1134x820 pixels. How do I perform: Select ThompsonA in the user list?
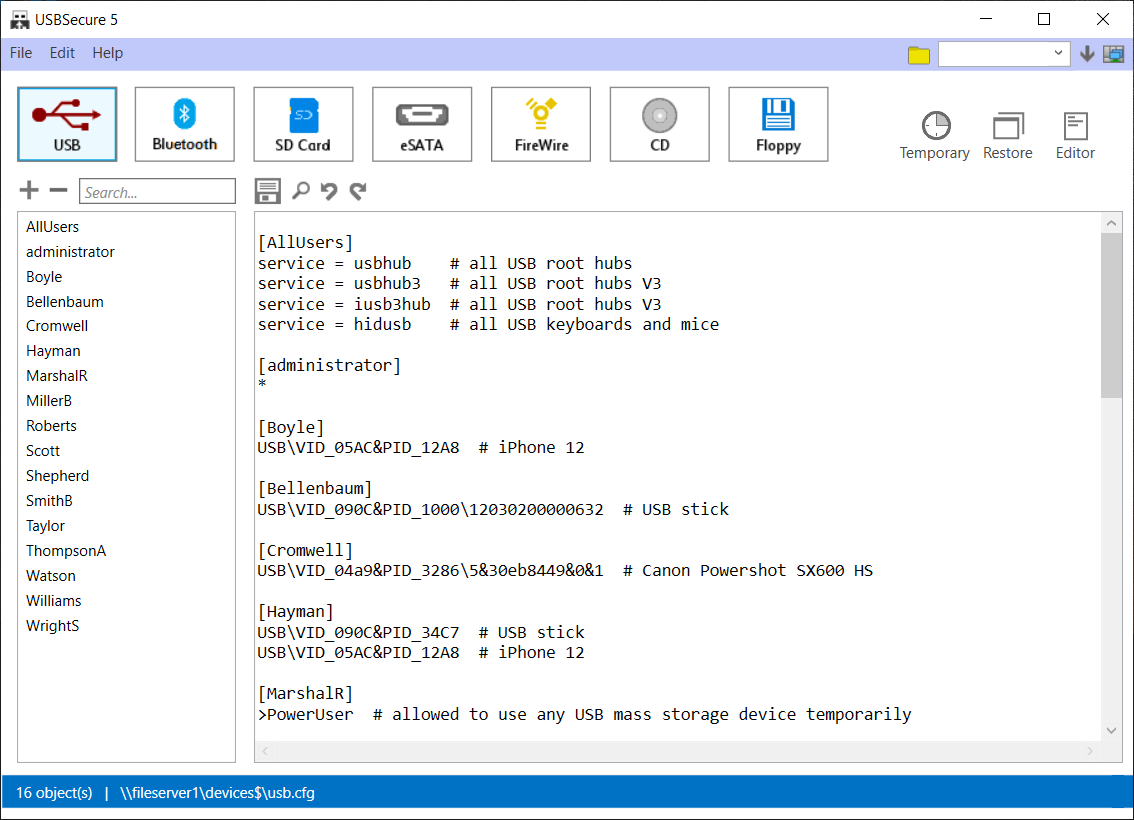66,551
